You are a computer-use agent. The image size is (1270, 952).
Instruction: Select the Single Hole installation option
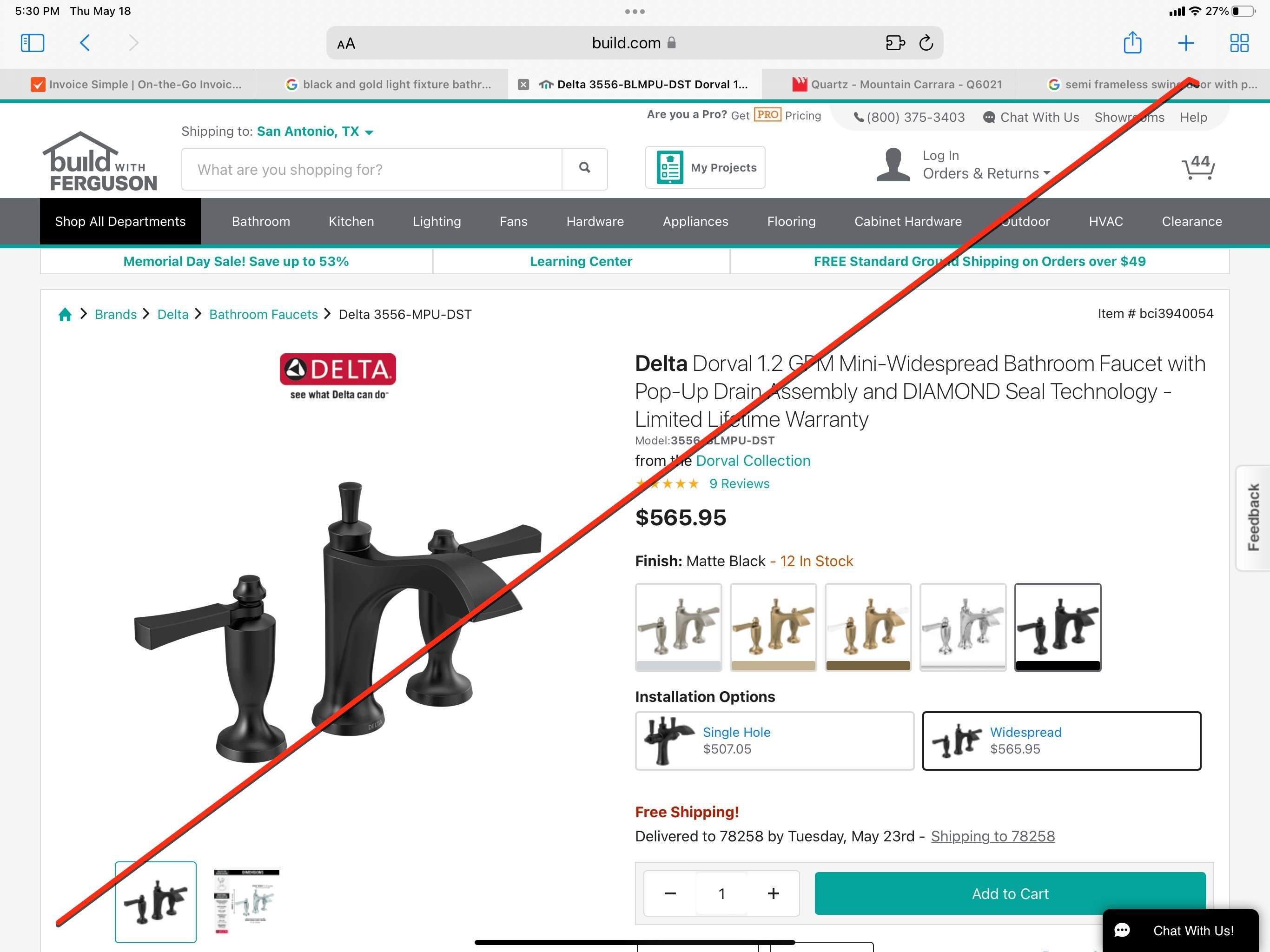(x=774, y=740)
